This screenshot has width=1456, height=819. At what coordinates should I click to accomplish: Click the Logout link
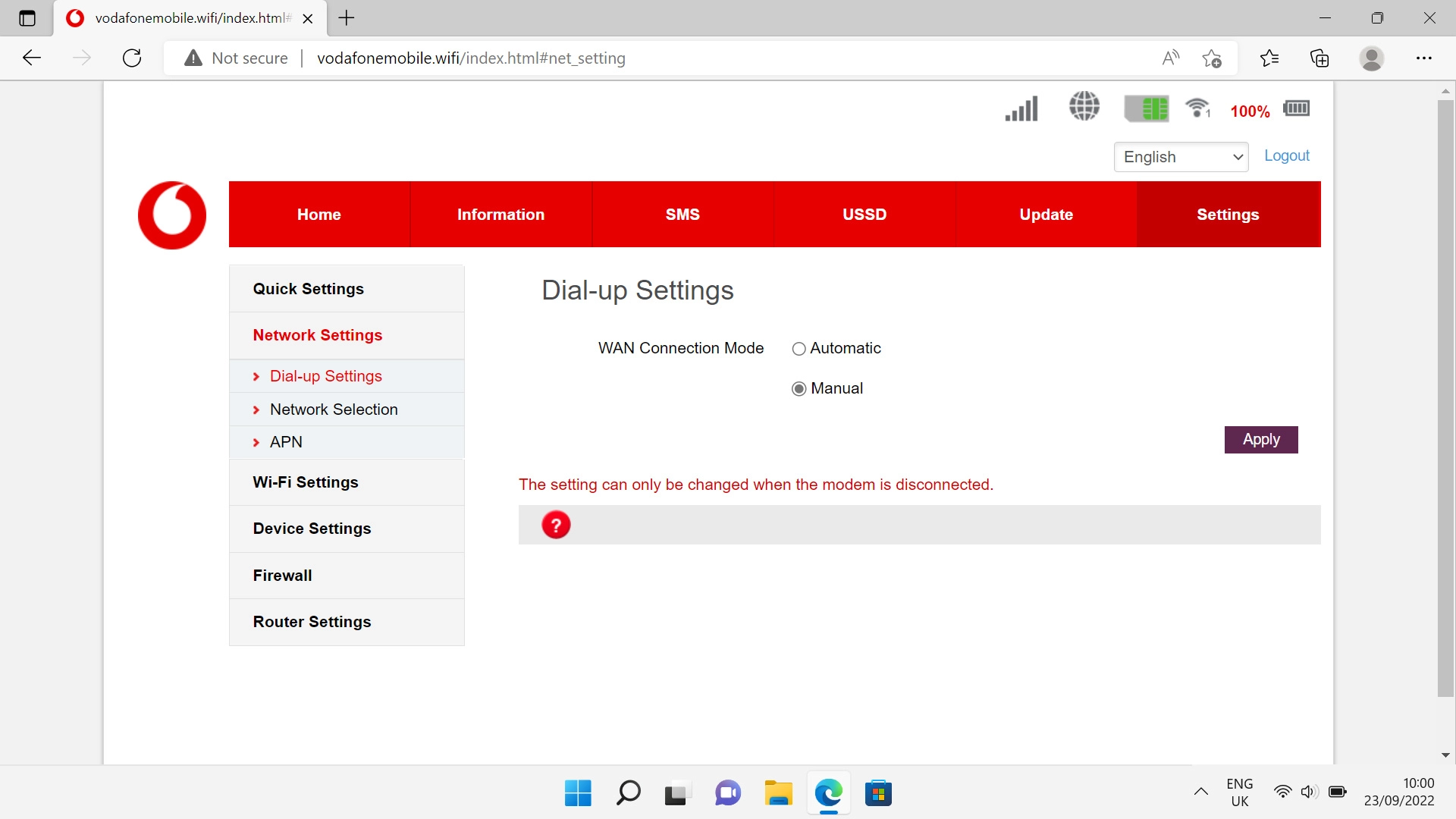pos(1286,155)
